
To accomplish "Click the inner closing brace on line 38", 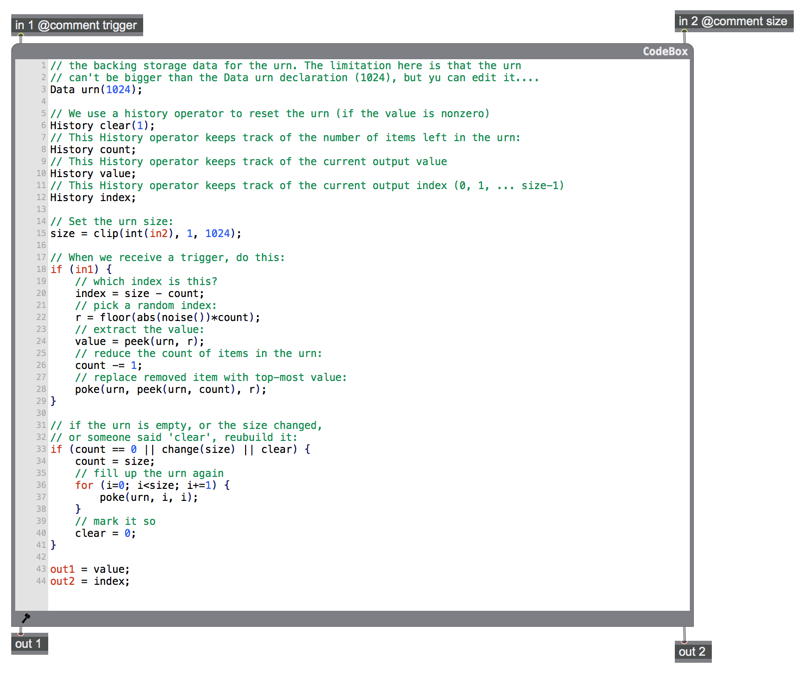I will tap(78, 509).
